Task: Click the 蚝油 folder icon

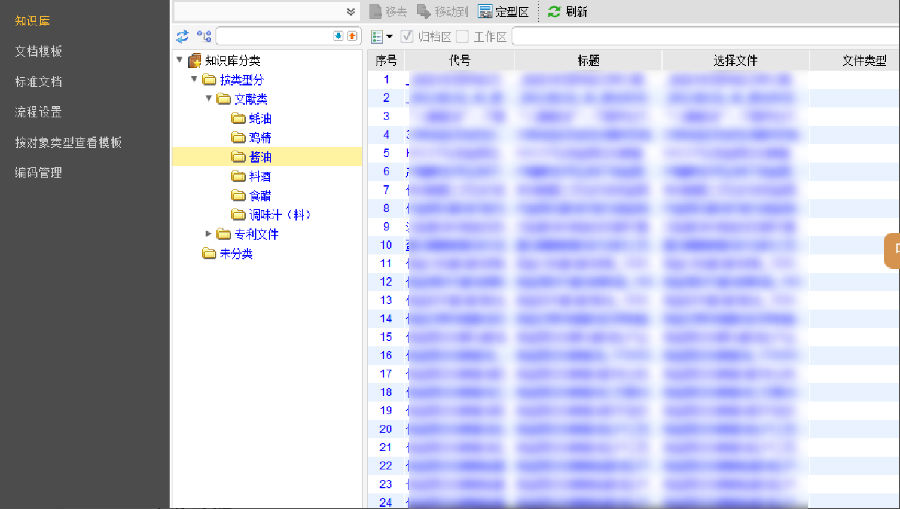Action: [x=238, y=118]
